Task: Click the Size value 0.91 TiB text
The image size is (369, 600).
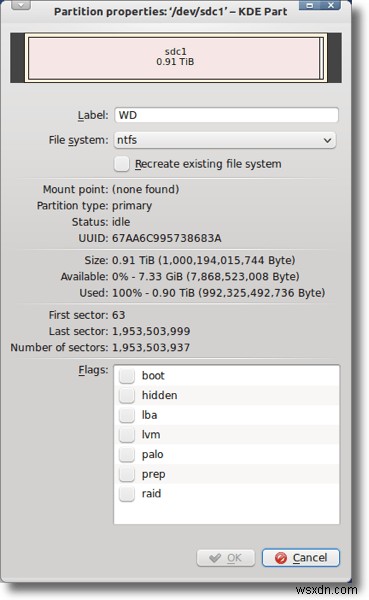Action: click(x=204, y=260)
